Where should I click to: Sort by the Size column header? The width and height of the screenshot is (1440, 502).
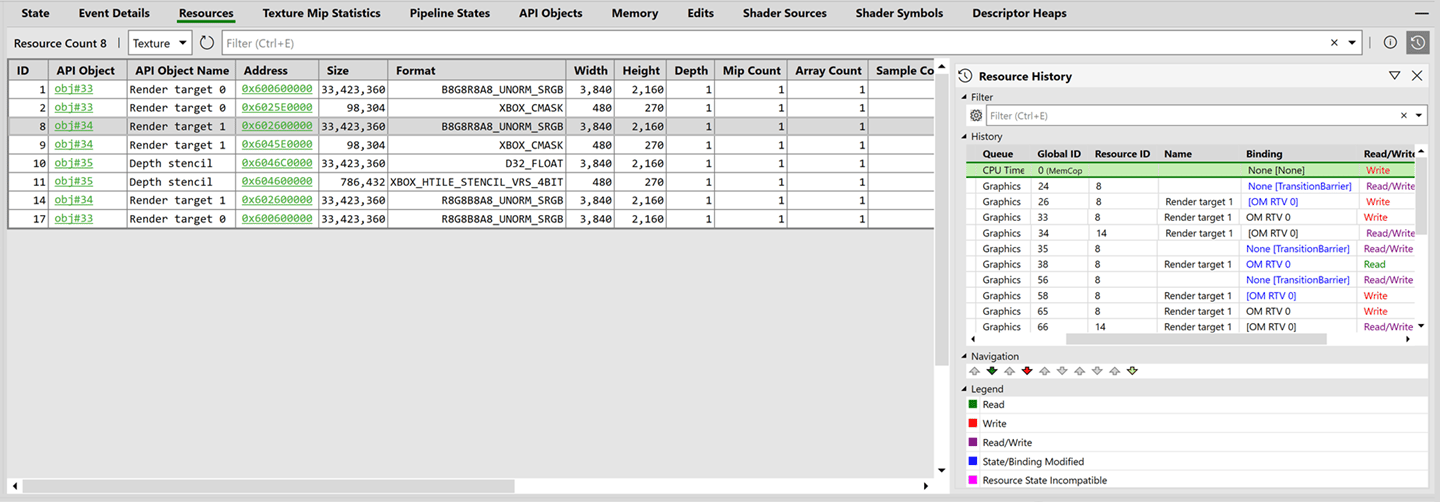point(354,70)
